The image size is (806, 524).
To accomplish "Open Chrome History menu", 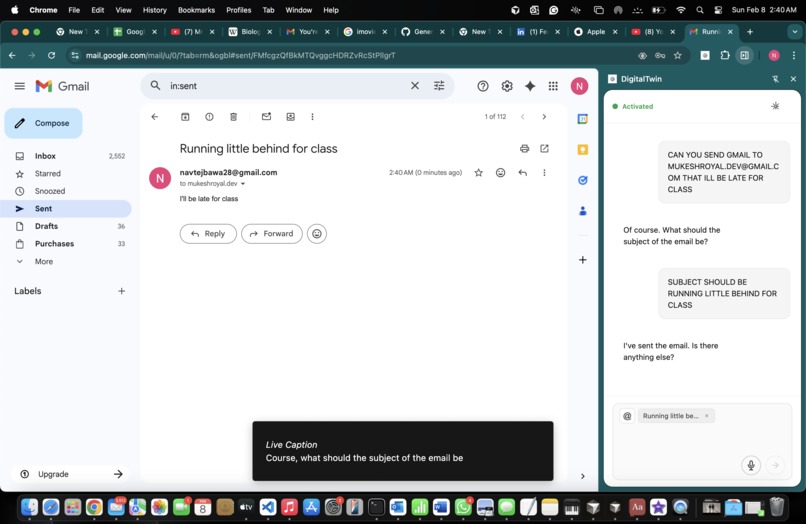I will point(154,10).
